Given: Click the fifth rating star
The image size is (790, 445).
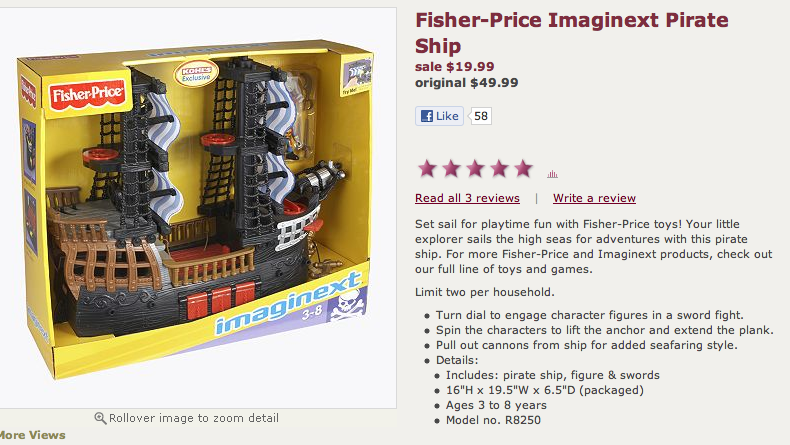Looking at the screenshot, I should tap(523, 168).
